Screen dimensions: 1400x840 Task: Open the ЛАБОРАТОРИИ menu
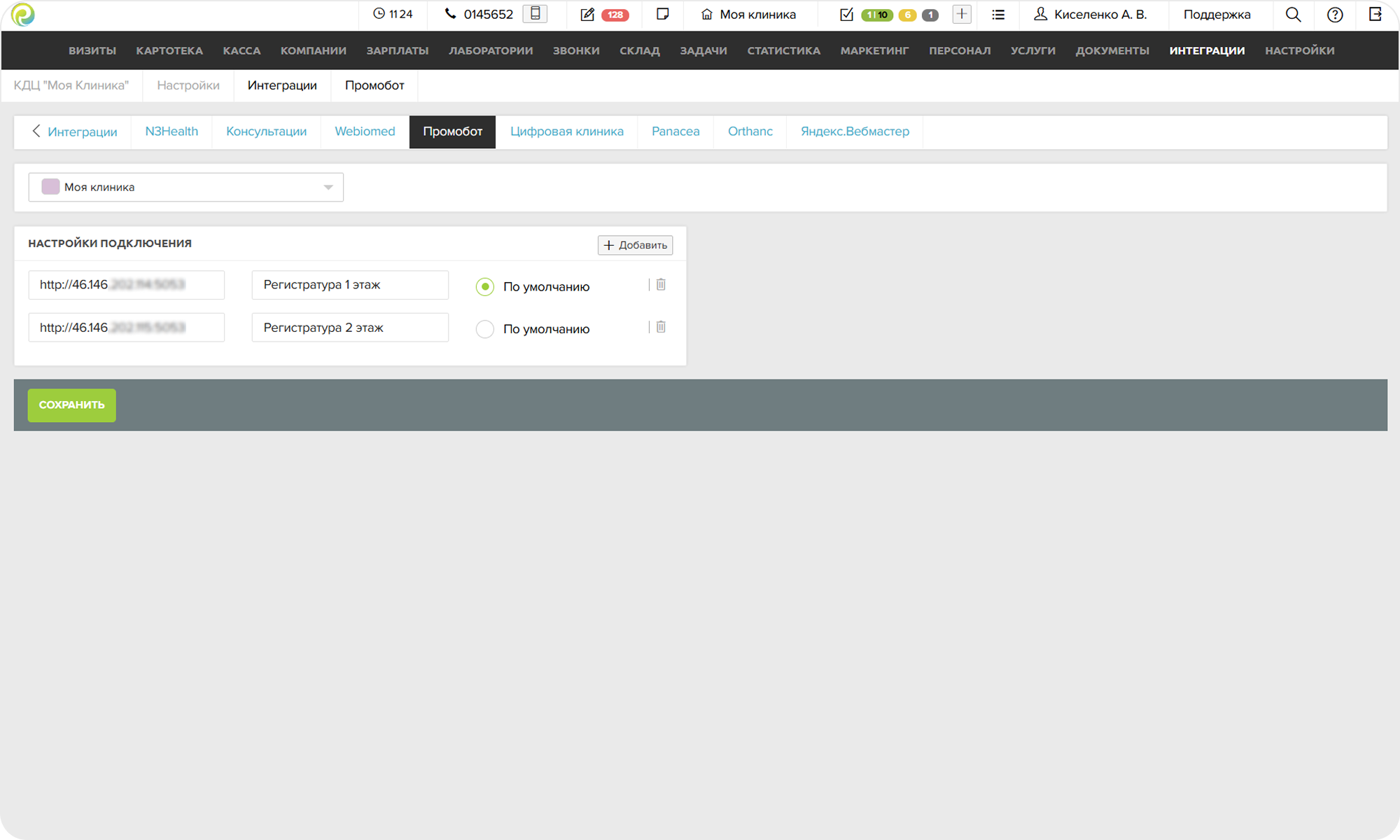click(x=491, y=50)
